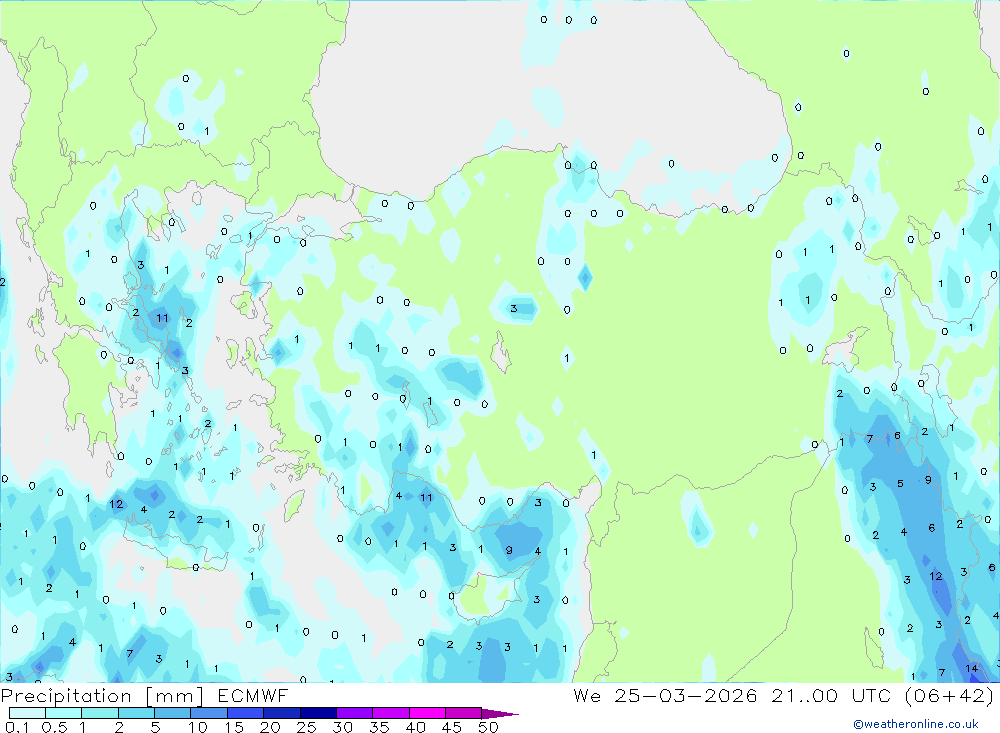This screenshot has width=1000, height=733.
Task: Select the purple swatch between 25 and 30
Action: click(x=318, y=713)
